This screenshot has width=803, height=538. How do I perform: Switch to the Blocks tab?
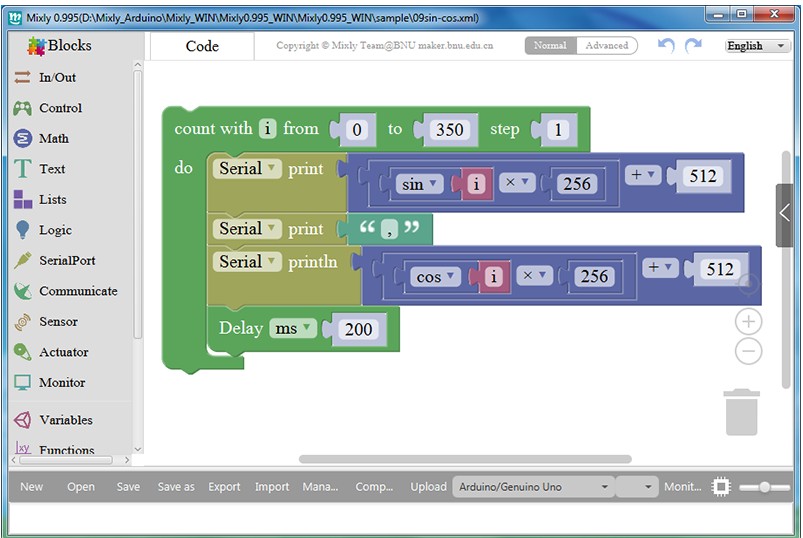coord(70,46)
